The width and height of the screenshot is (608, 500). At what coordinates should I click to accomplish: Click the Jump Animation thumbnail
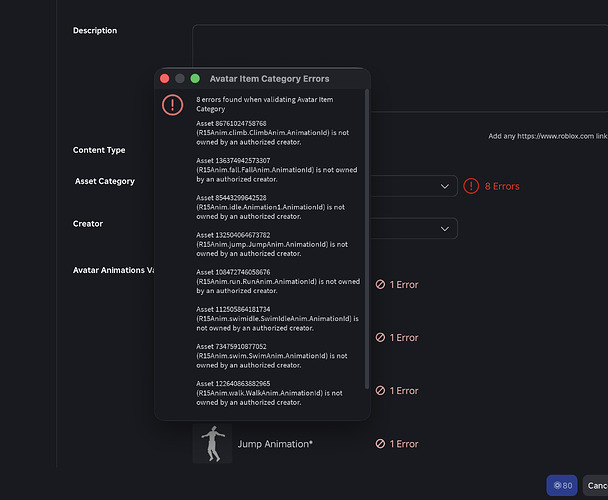point(212,444)
